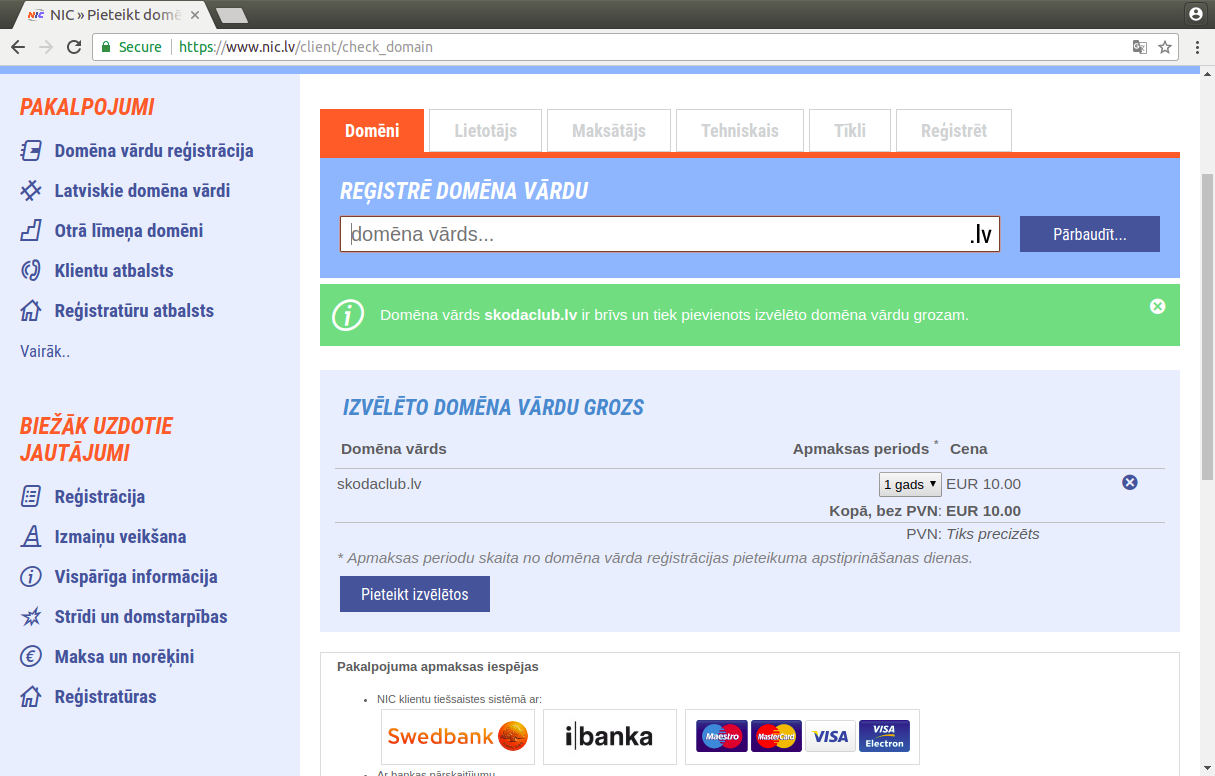Viewport: 1215px width, 776px height.
Task: Reload the page
Action: [74, 47]
